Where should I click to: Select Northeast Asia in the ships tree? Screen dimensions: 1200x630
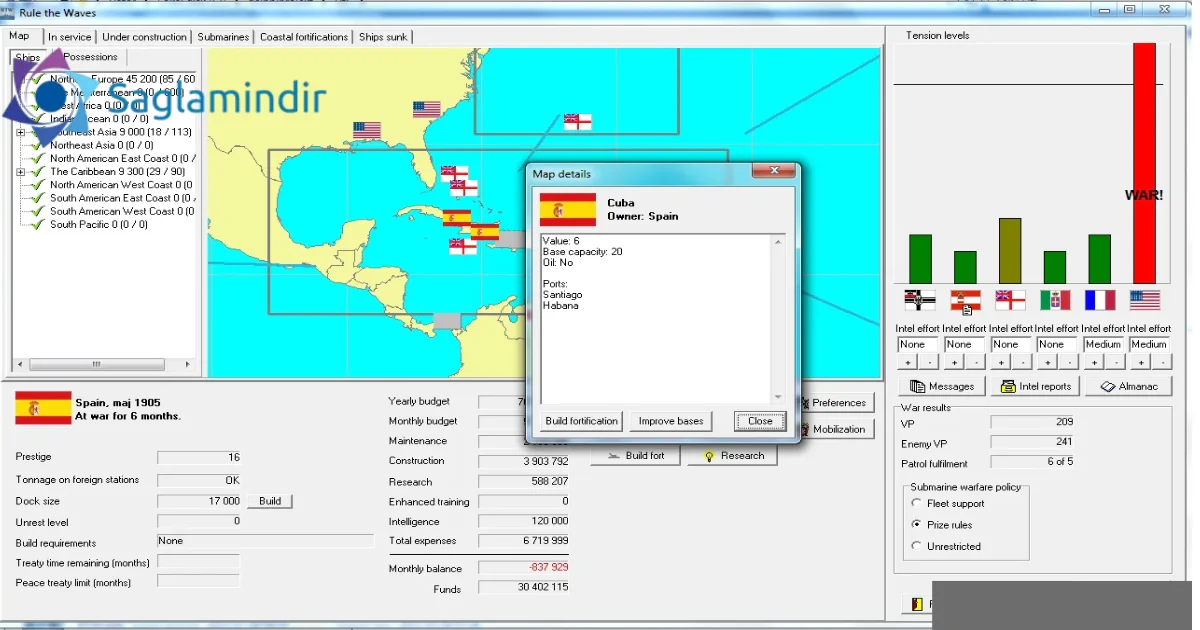(101, 145)
